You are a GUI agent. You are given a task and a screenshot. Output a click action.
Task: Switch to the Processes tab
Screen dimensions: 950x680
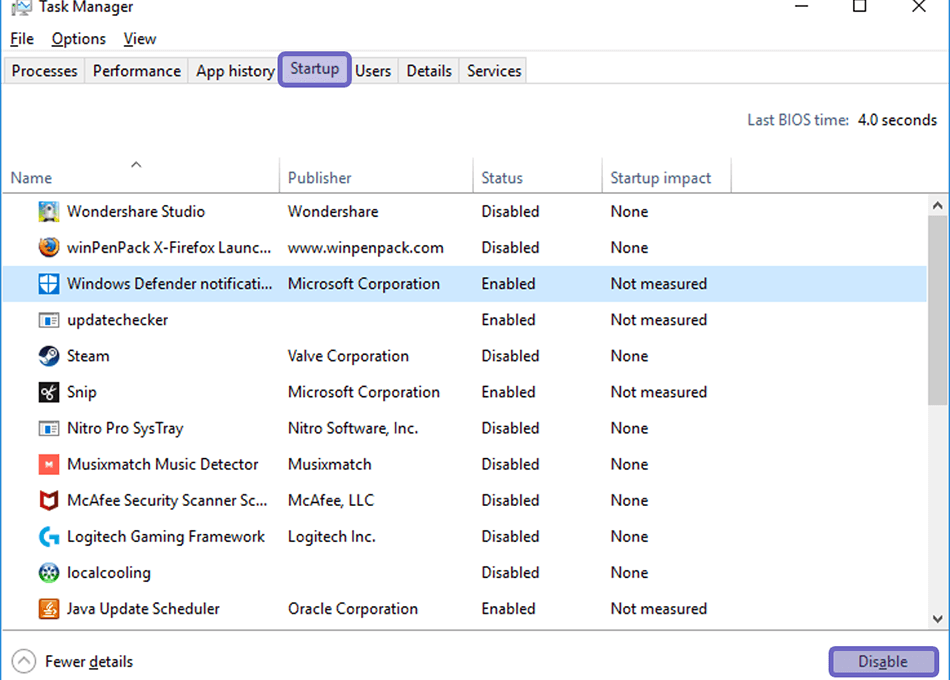pyautogui.click(x=44, y=71)
